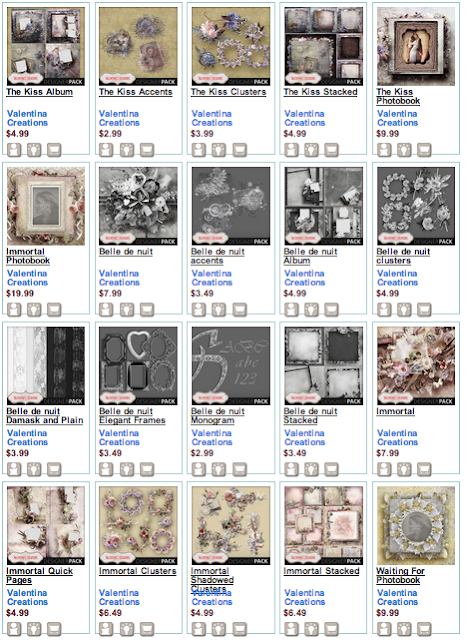Open The Kiss Stacked product link
The height and width of the screenshot is (640, 467).
click(x=320, y=92)
